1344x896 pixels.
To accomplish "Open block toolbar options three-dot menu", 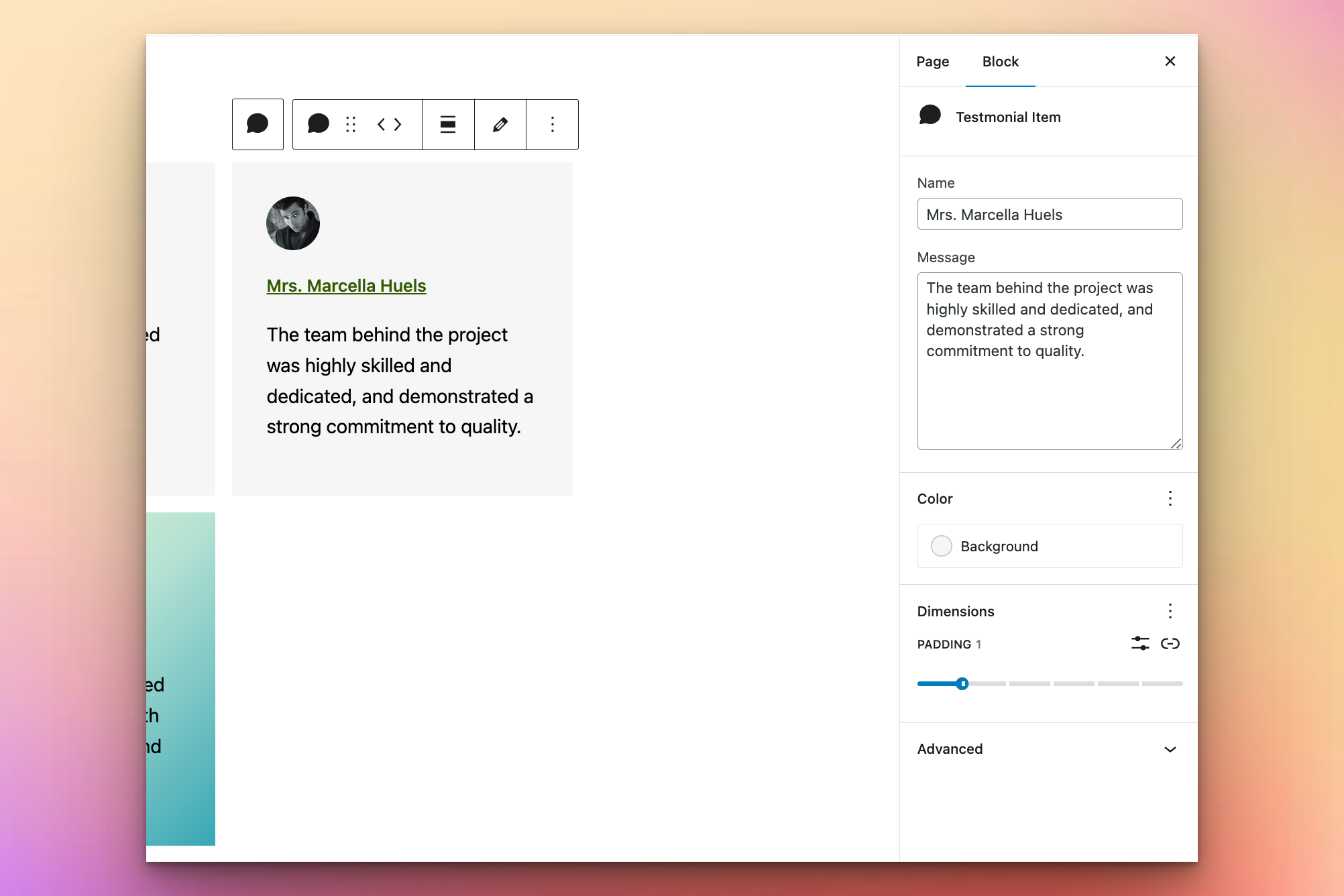I will click(x=552, y=124).
